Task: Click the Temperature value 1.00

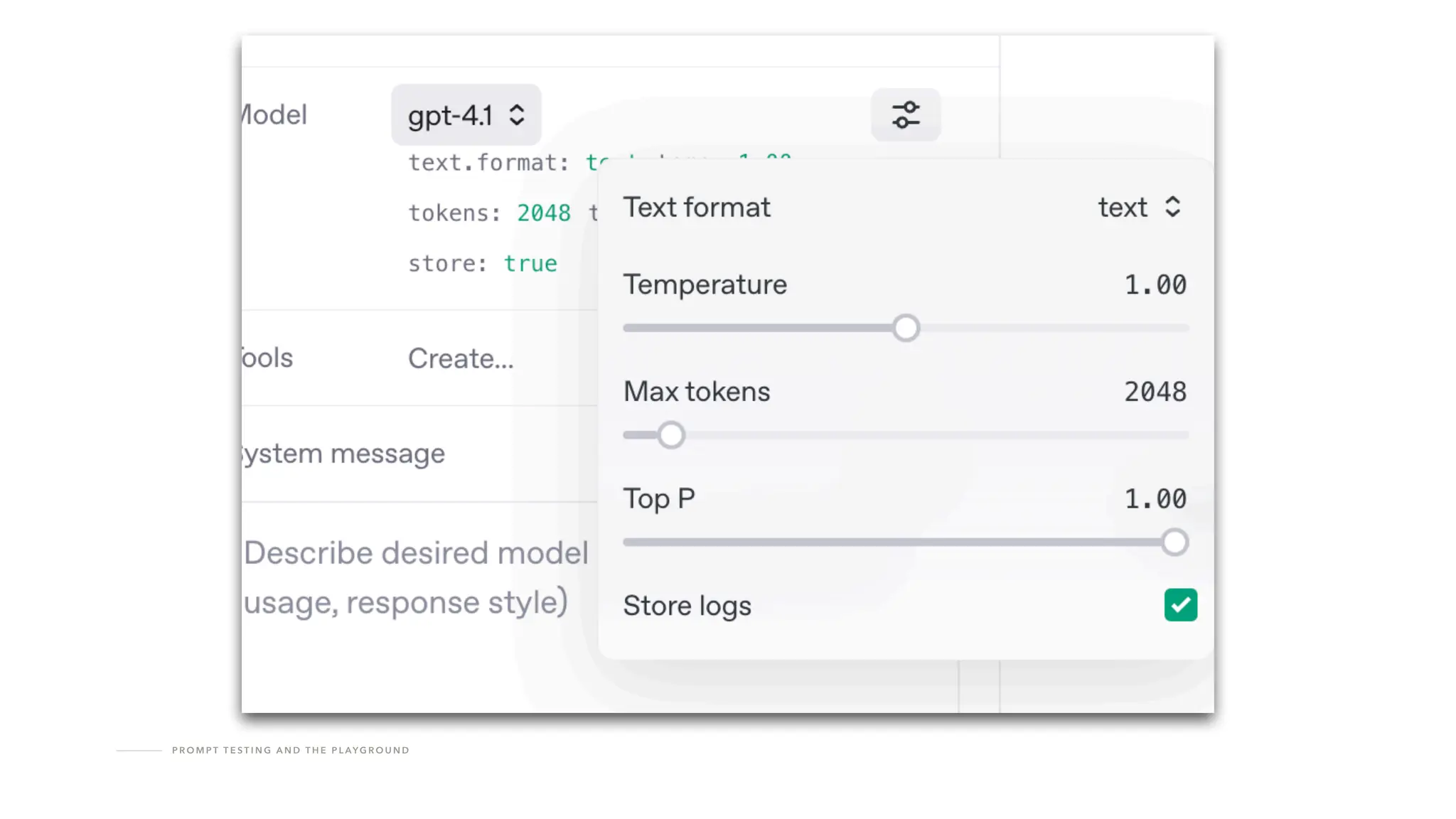Action: tap(1155, 285)
